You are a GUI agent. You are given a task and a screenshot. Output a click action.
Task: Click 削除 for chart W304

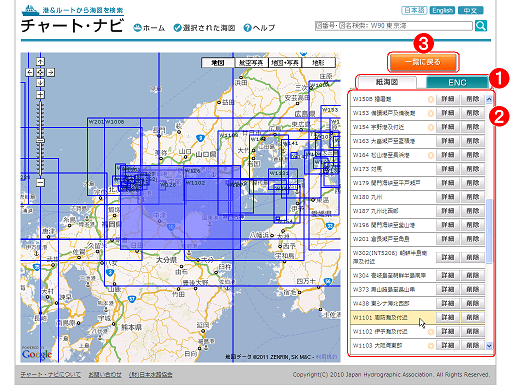pos(473,276)
